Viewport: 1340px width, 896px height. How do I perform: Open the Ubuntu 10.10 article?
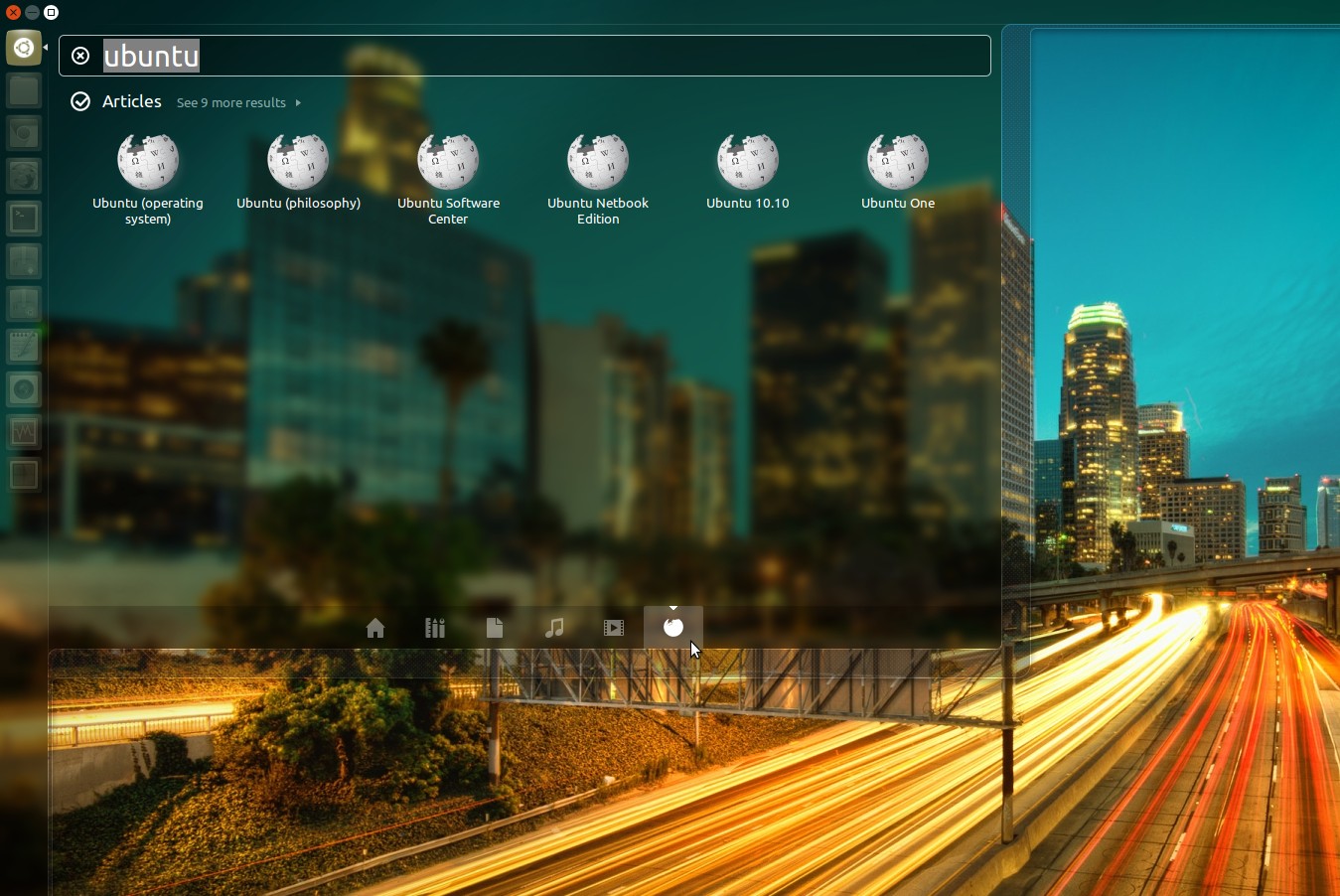coord(748,172)
